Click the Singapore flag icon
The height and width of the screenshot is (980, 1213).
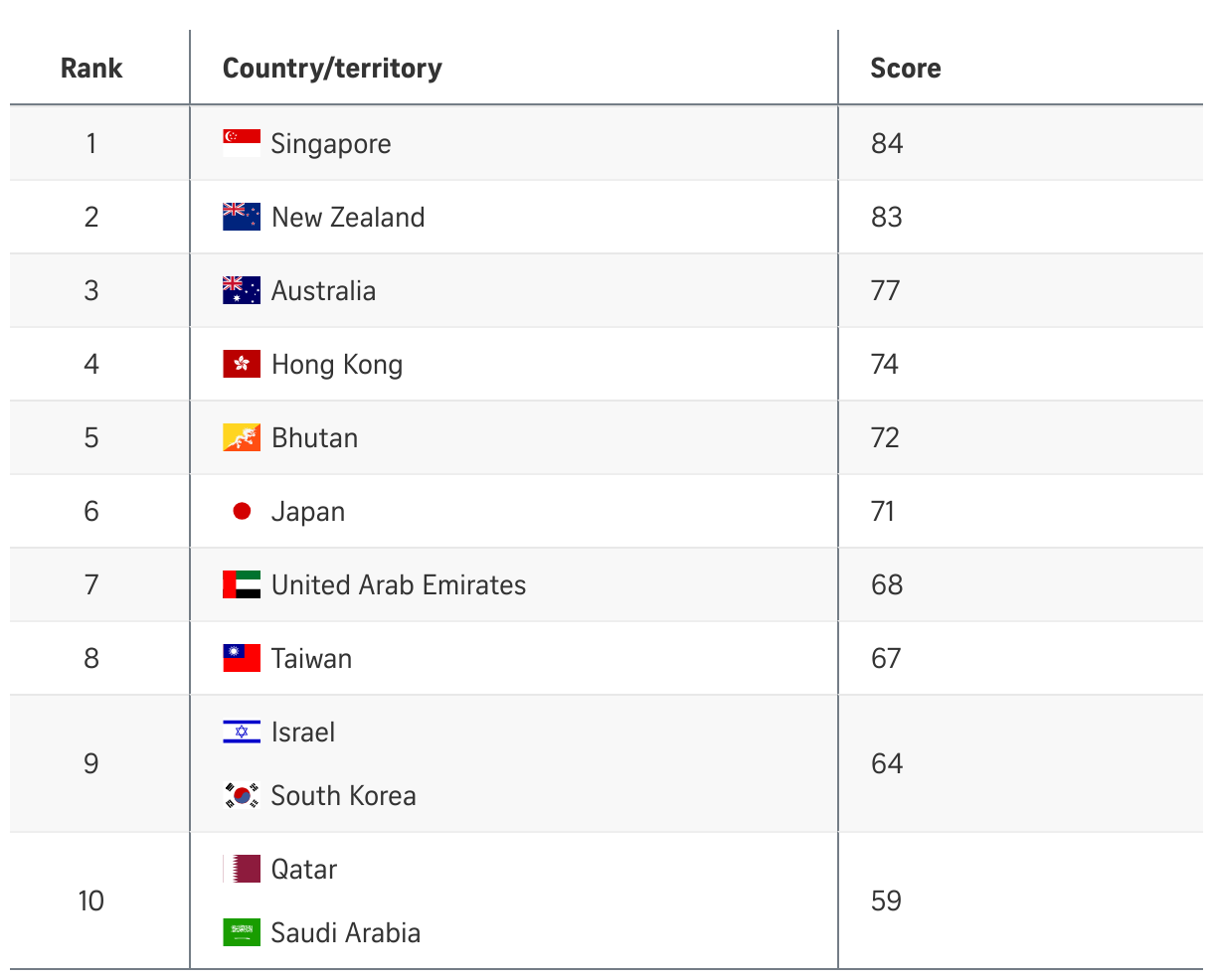[x=242, y=143]
